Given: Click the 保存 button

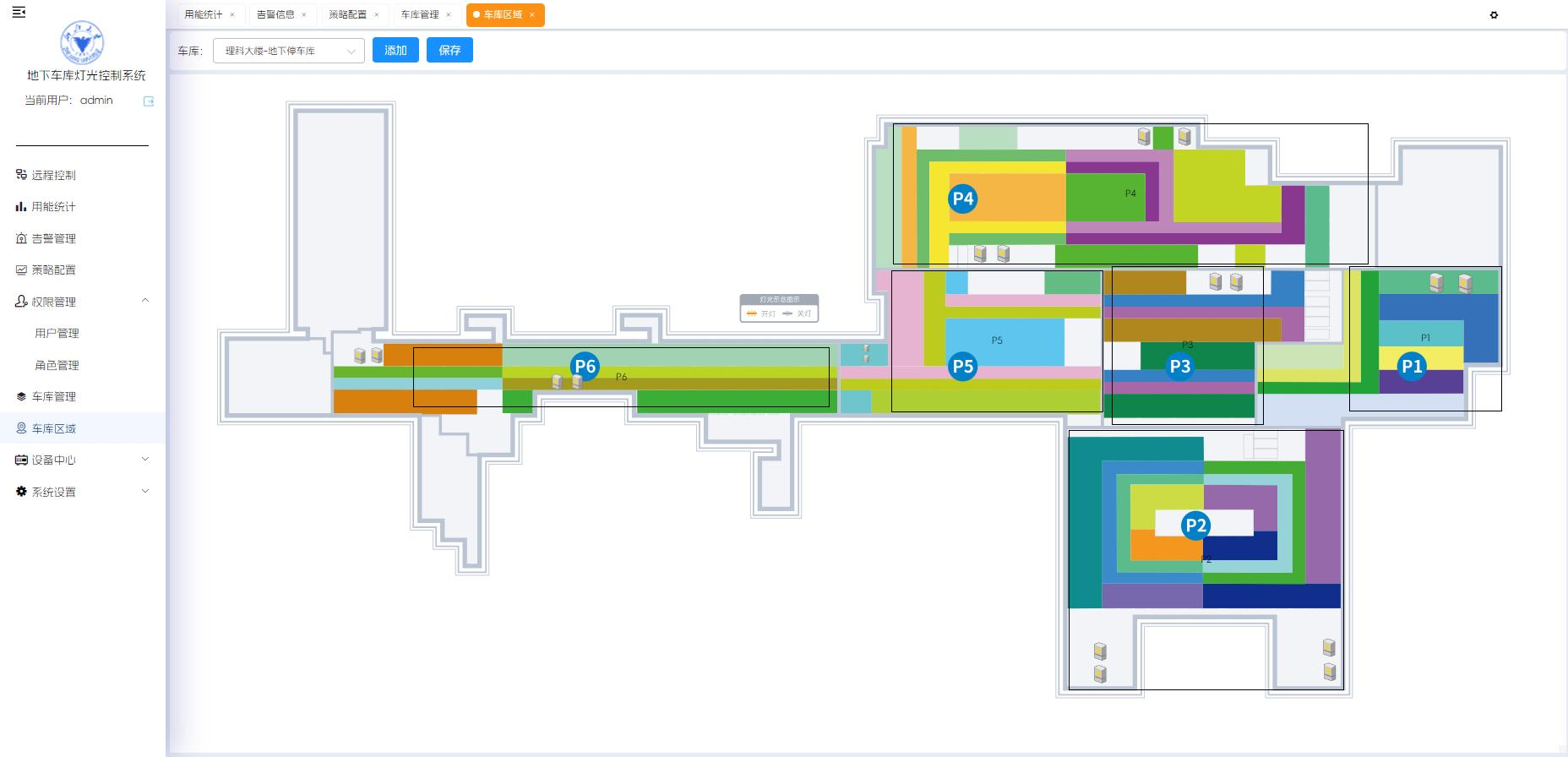Looking at the screenshot, I should [449, 51].
